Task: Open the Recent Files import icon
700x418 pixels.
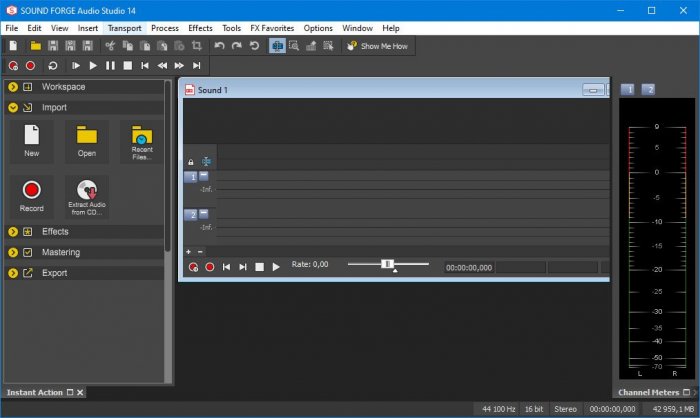Action: (x=141, y=137)
